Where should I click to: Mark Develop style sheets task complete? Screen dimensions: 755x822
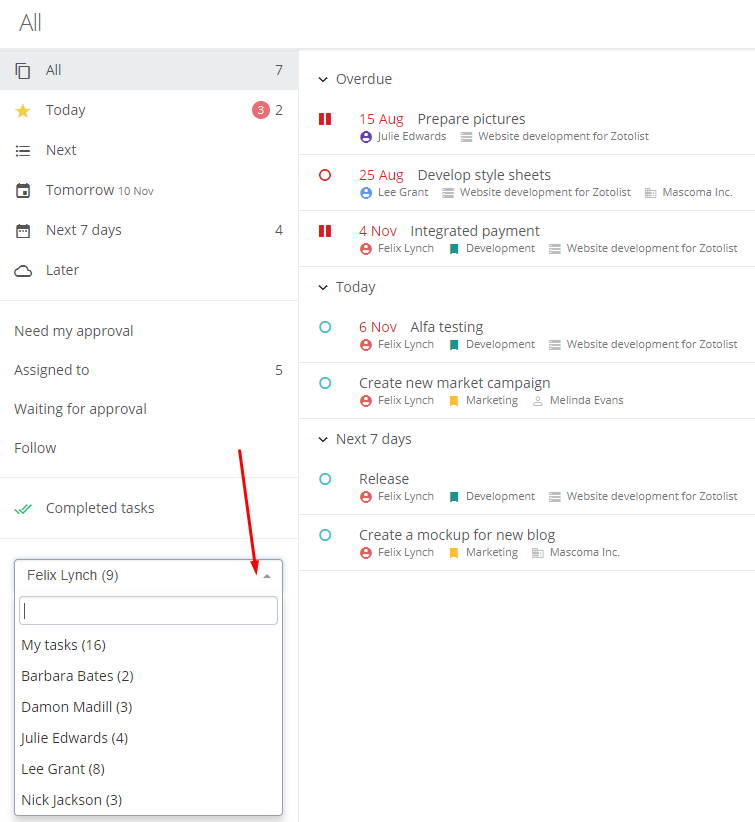(325, 175)
